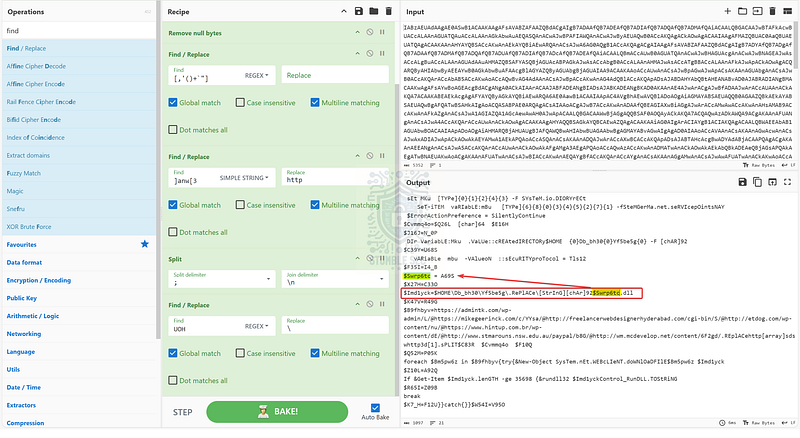Set breakpoint on UOH Find / Replace

(382, 304)
